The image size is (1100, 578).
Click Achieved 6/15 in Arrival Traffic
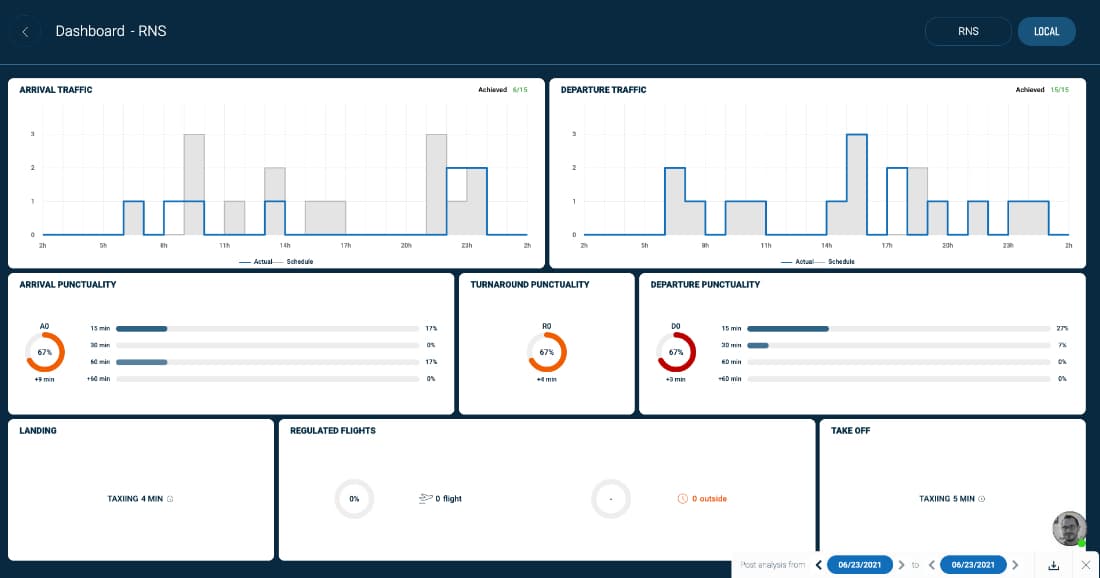(502, 90)
